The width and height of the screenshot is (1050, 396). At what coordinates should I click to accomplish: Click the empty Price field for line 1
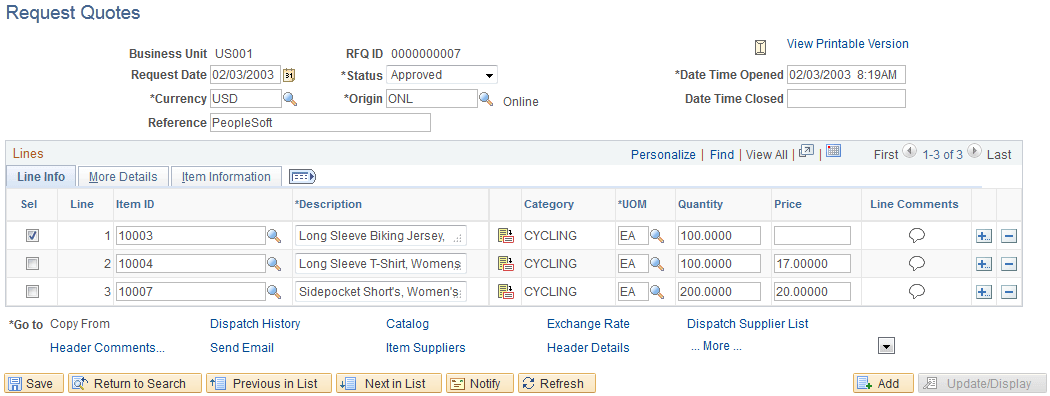pyautogui.click(x=812, y=236)
